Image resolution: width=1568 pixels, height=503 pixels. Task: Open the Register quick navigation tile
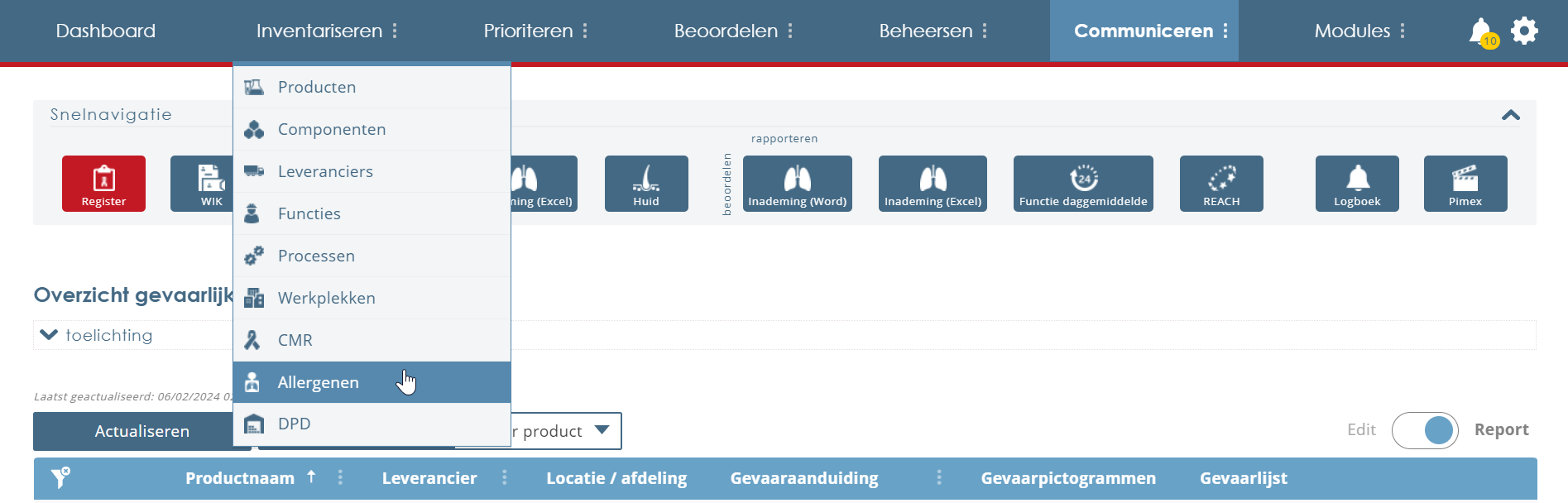[103, 184]
